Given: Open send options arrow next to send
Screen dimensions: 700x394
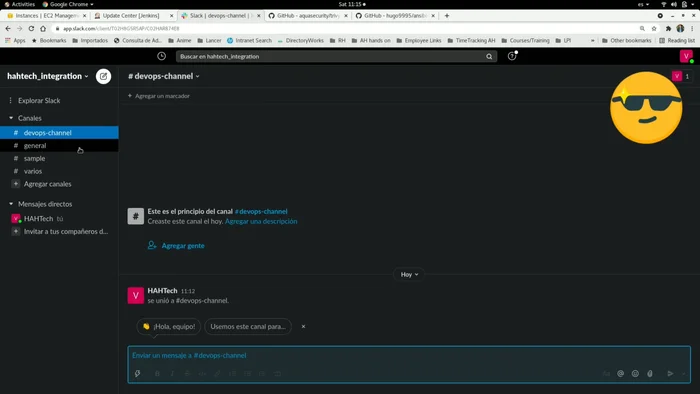Looking at the screenshot, I should [683, 373].
